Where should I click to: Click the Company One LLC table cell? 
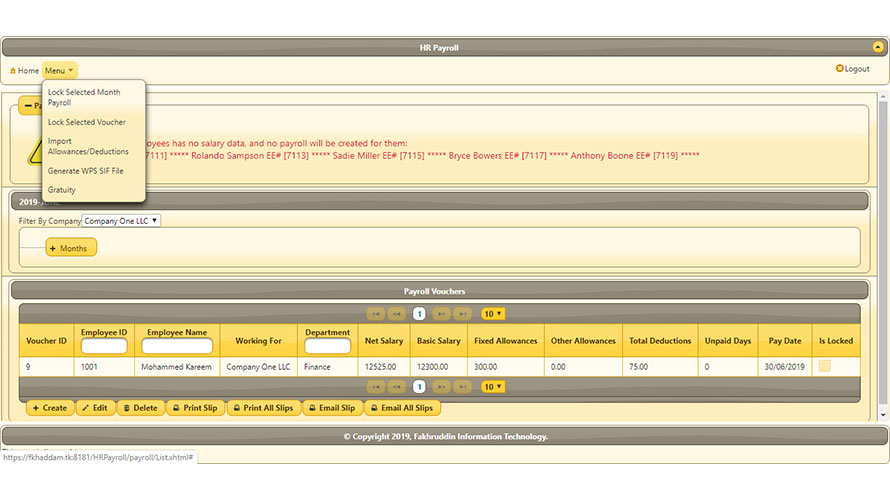click(258, 367)
